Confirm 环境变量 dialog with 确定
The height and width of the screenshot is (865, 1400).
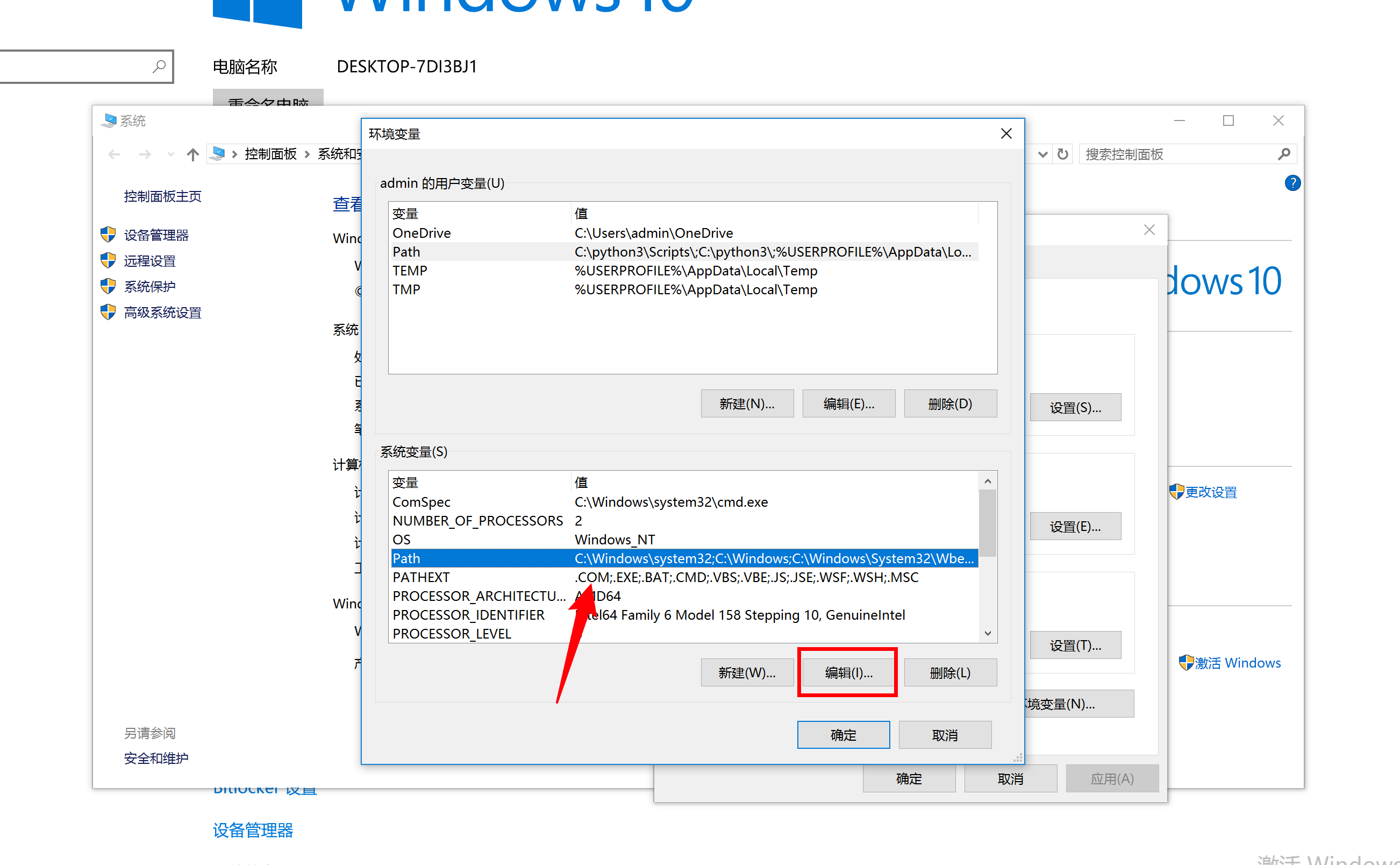coord(842,735)
